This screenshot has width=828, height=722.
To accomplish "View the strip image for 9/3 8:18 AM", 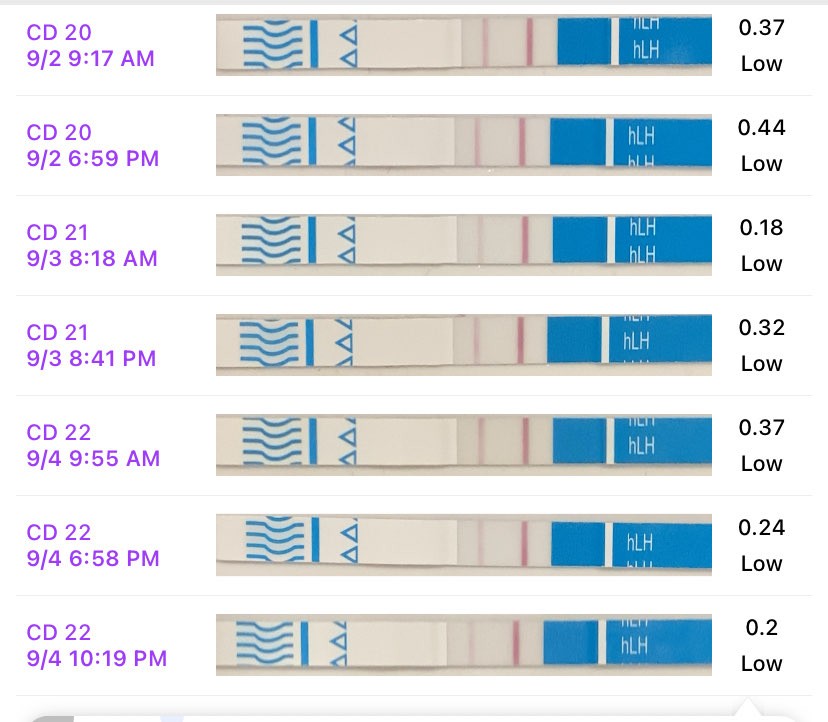I will tap(463, 245).
